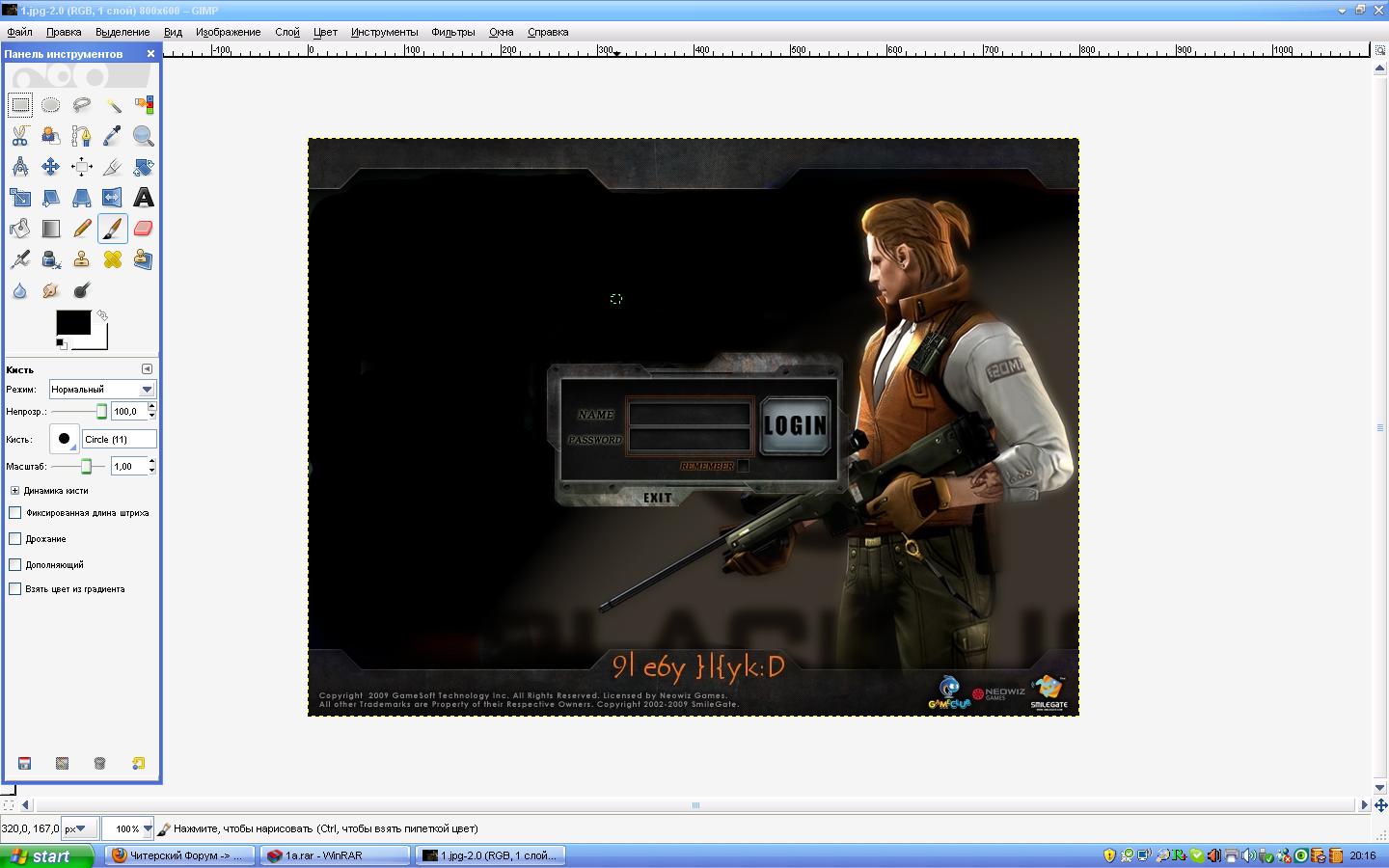Choose the Pencil tool

tap(82, 229)
